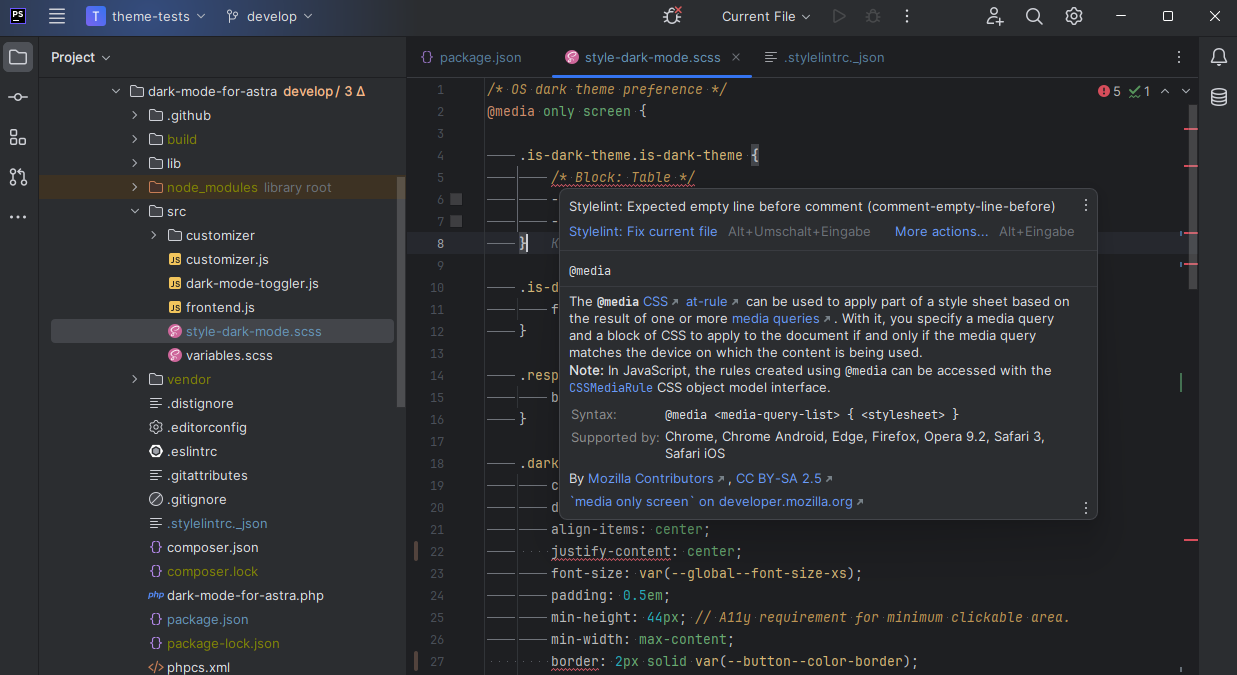Open the develop branch dropdown
Screen dimensions: 1237x675
(x=269, y=16)
